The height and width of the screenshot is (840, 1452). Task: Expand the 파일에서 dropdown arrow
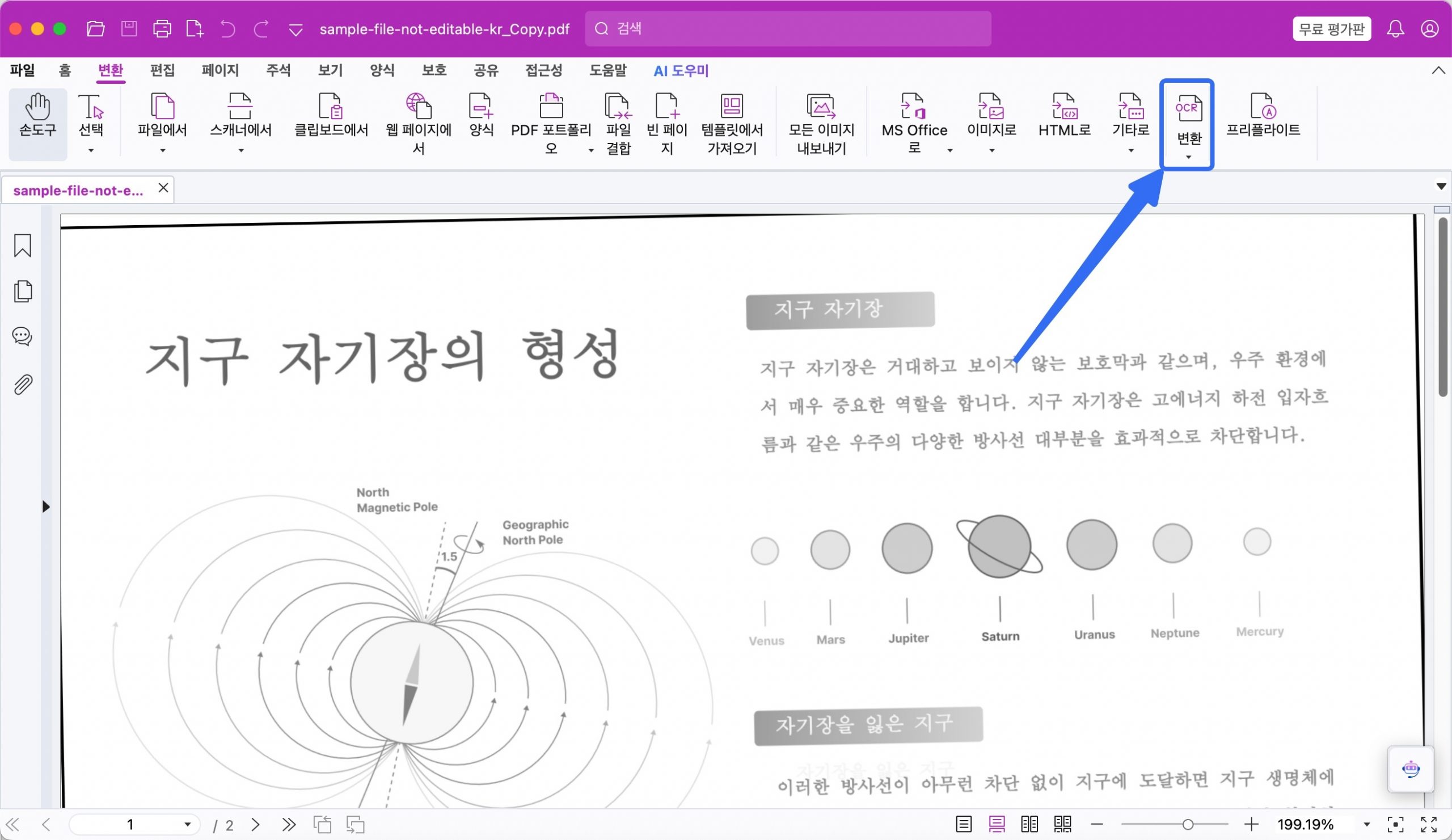162,150
